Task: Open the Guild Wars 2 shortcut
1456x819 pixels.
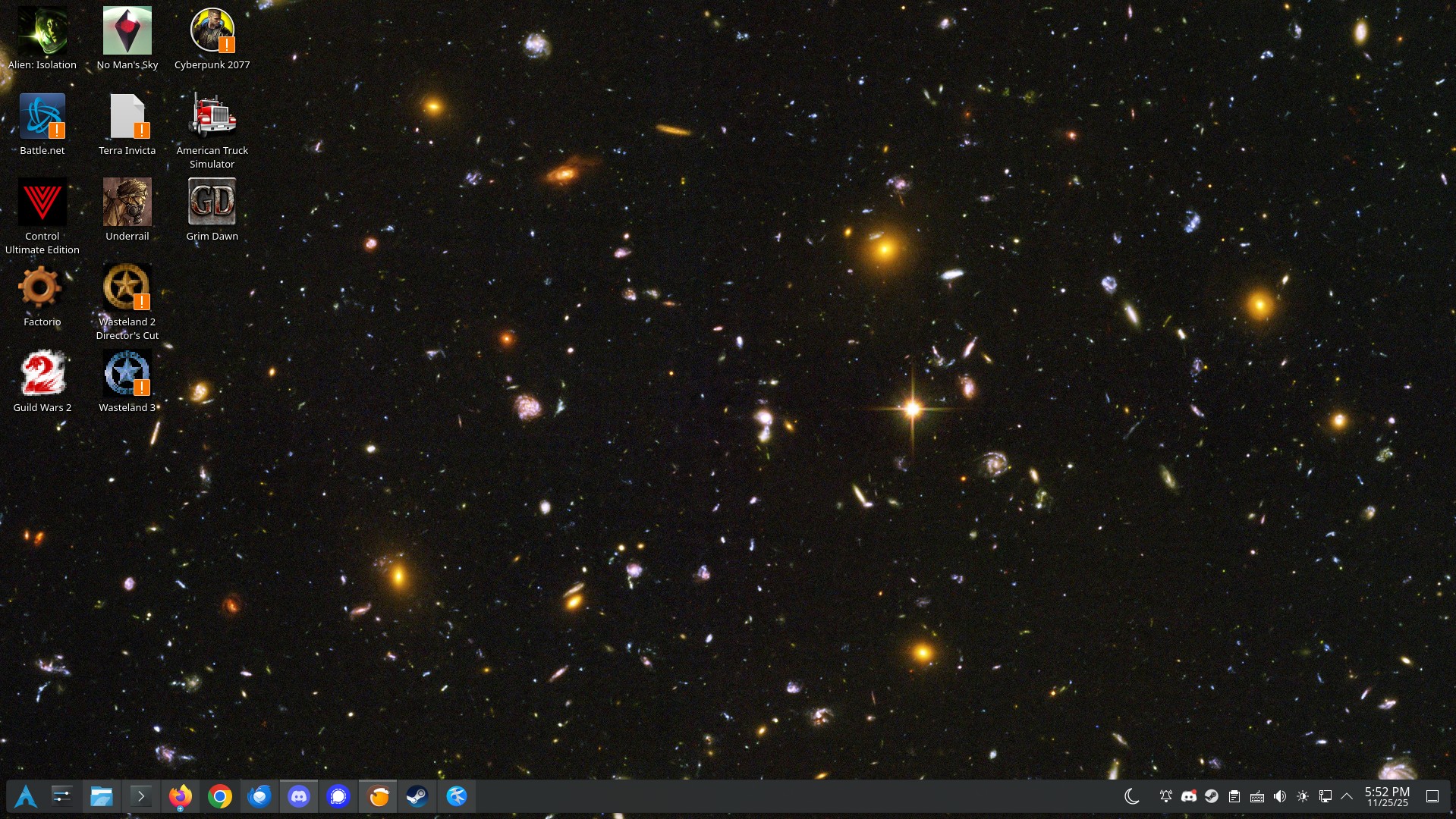Action: [x=42, y=381]
